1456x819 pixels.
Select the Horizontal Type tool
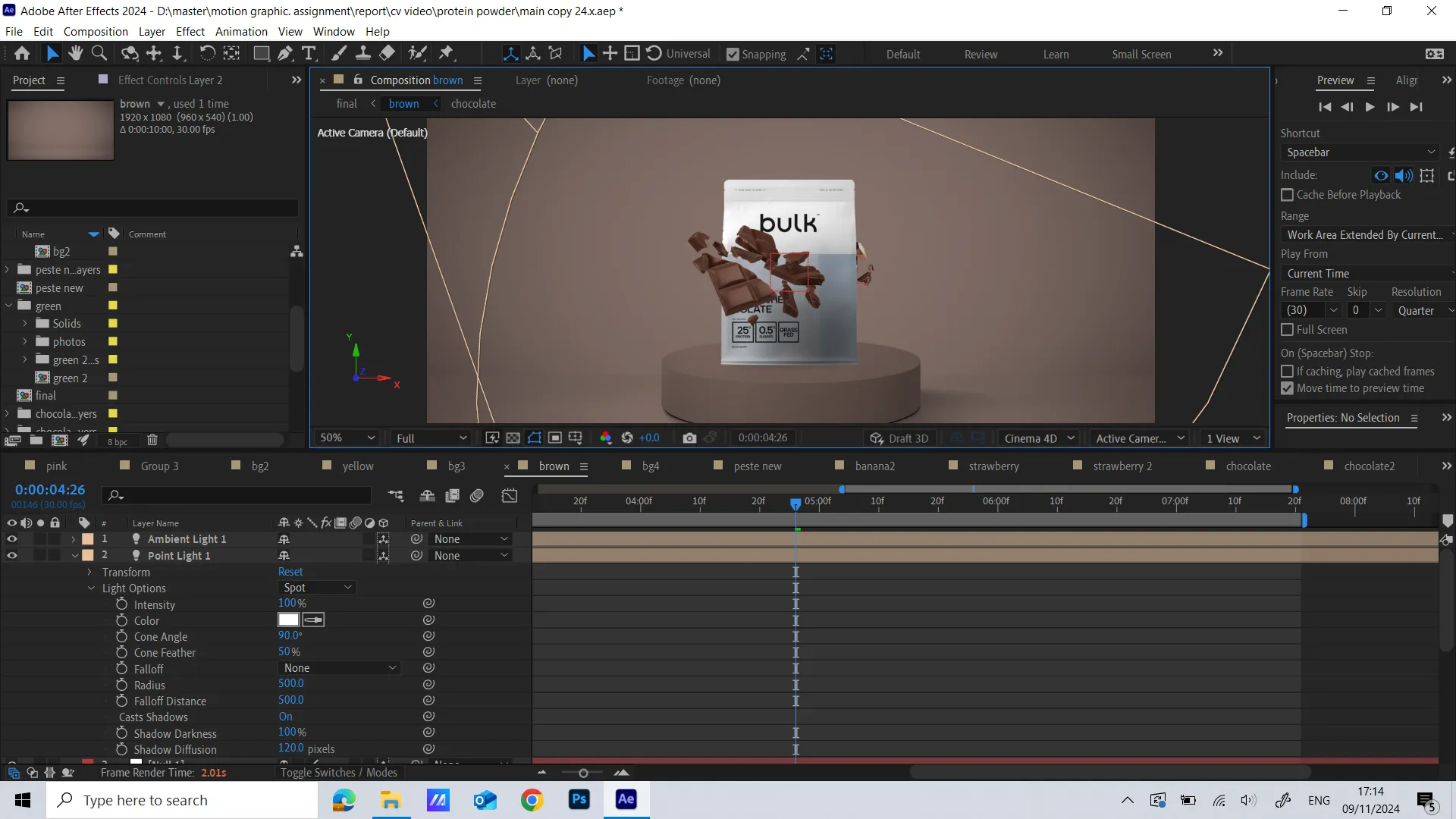(x=309, y=54)
